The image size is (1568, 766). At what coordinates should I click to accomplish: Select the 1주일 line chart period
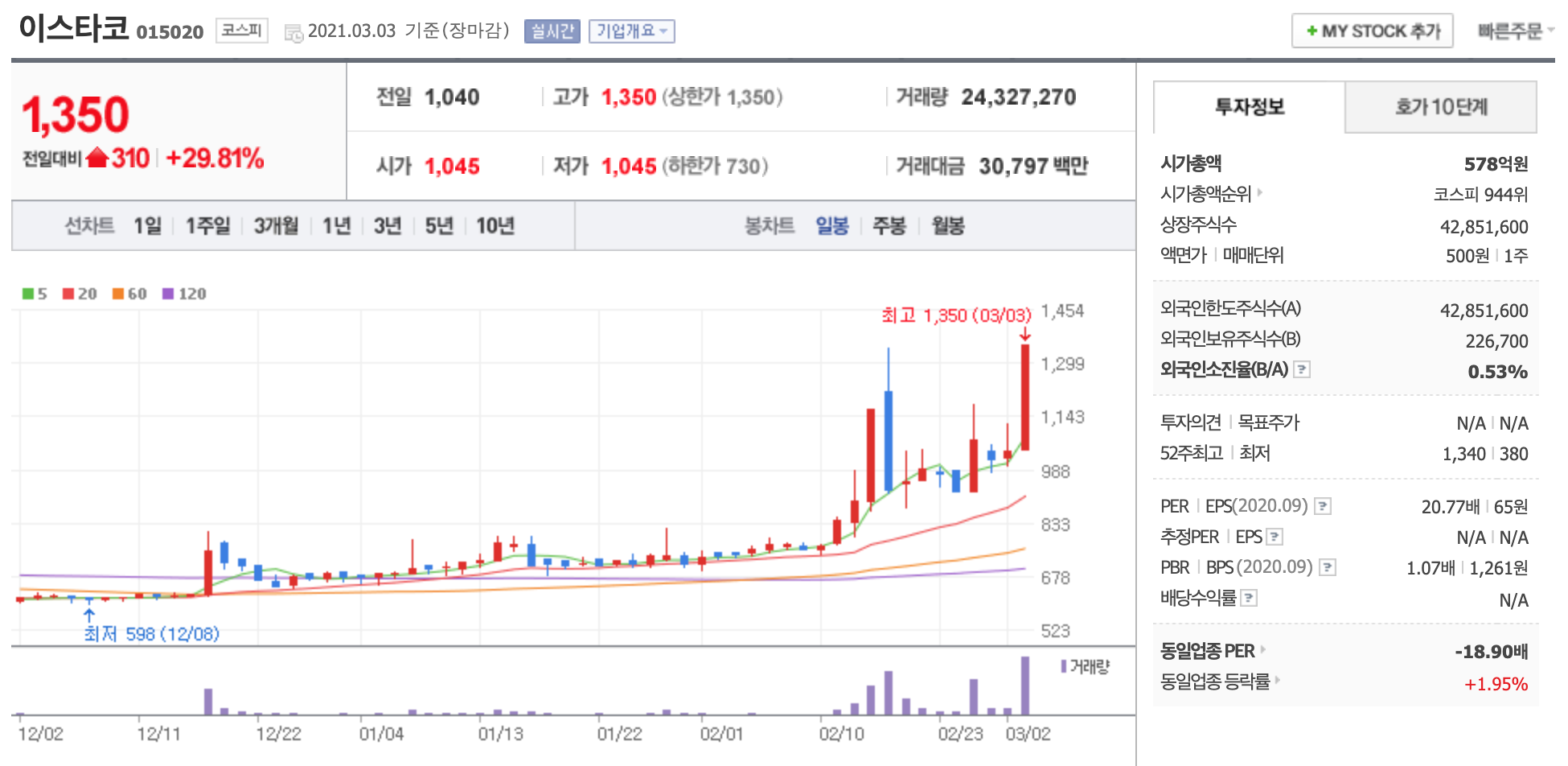(x=207, y=226)
